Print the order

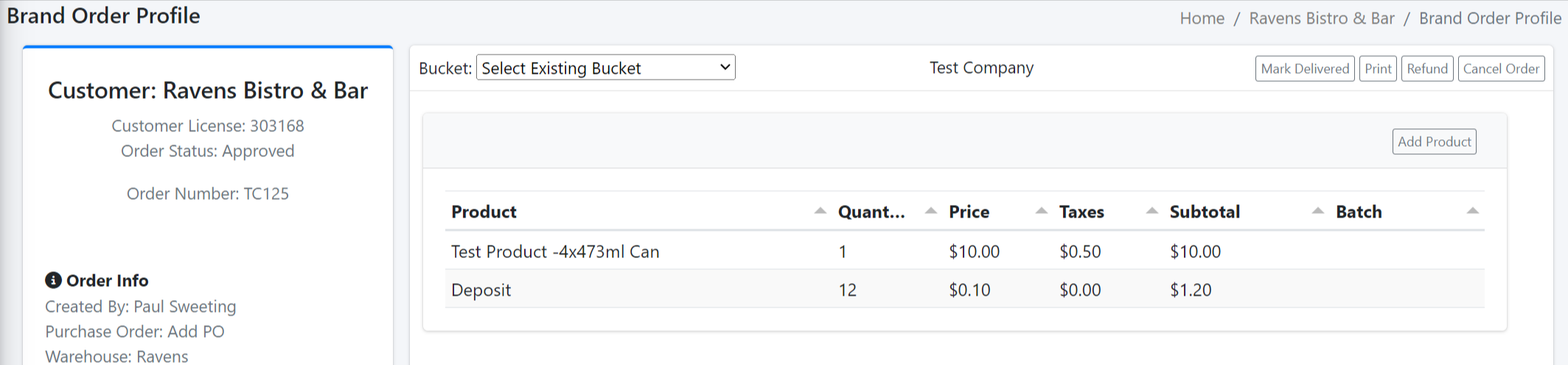(1377, 69)
